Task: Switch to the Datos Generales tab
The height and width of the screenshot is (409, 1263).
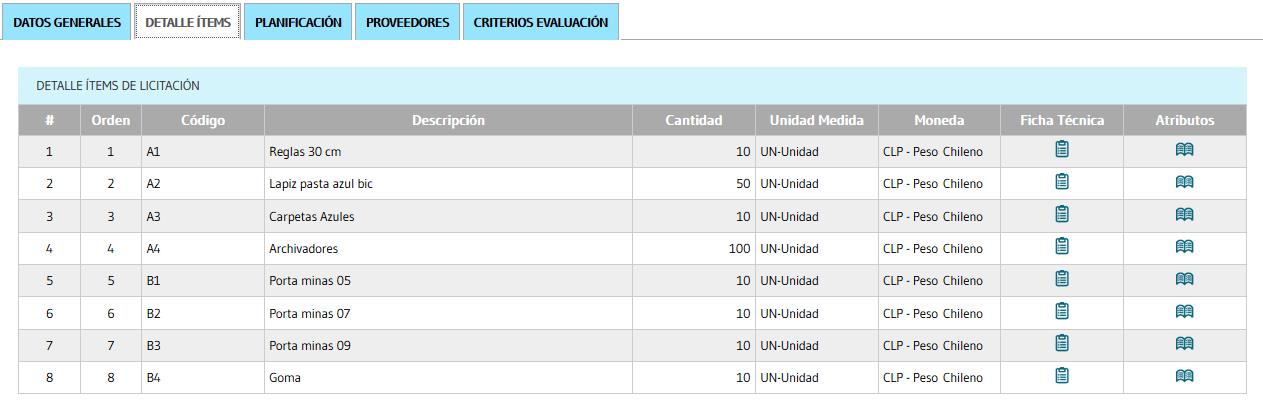Action: click(x=67, y=22)
